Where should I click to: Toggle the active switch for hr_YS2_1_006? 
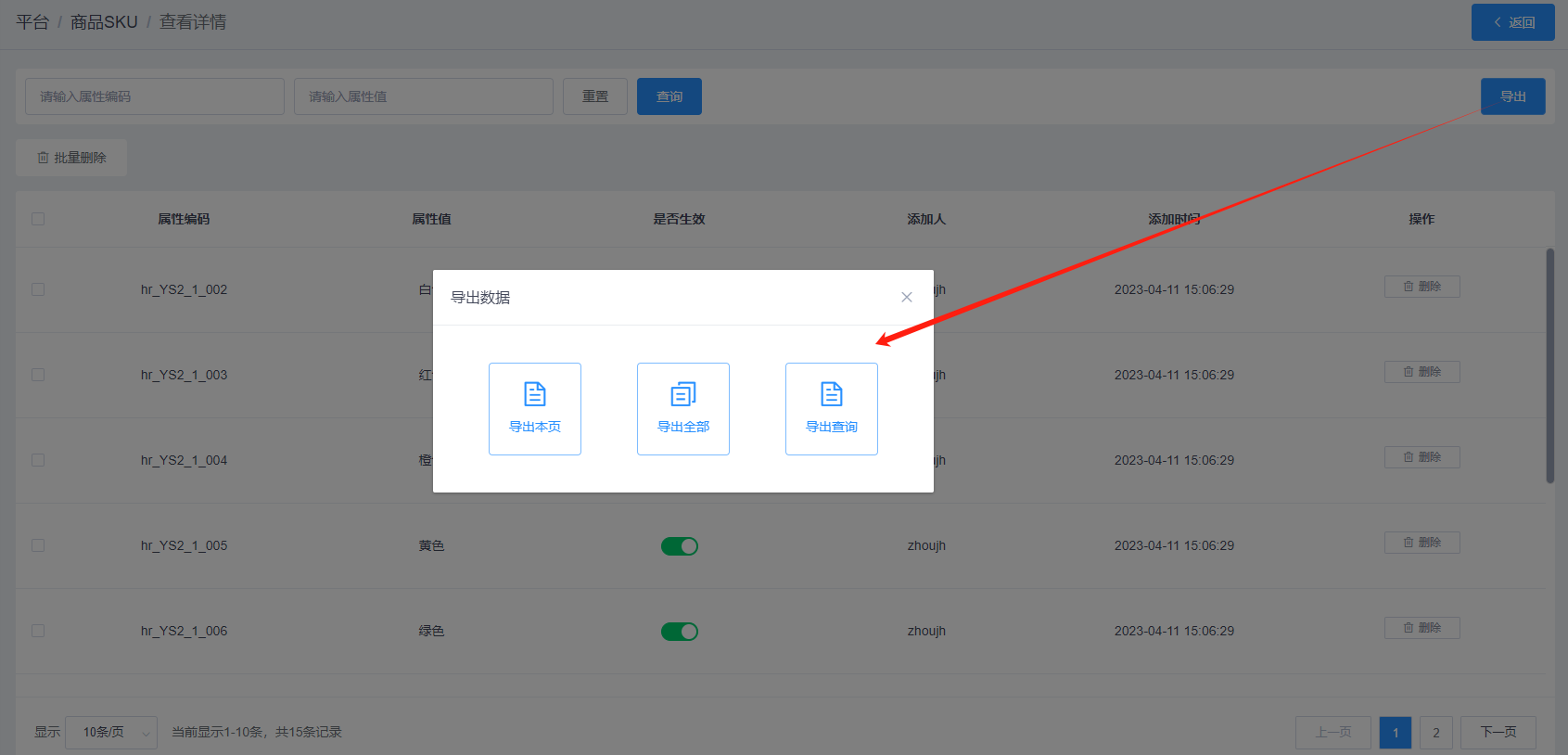point(680,632)
